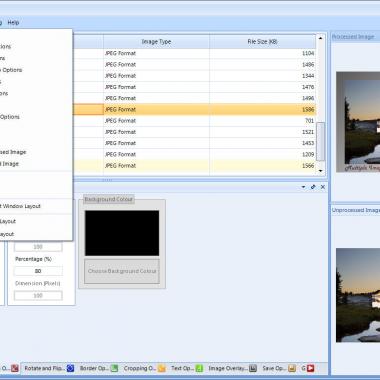Click the file list scrollbar down arrow
Viewport: 380px width, 380px height.
pyautogui.click(x=320, y=171)
